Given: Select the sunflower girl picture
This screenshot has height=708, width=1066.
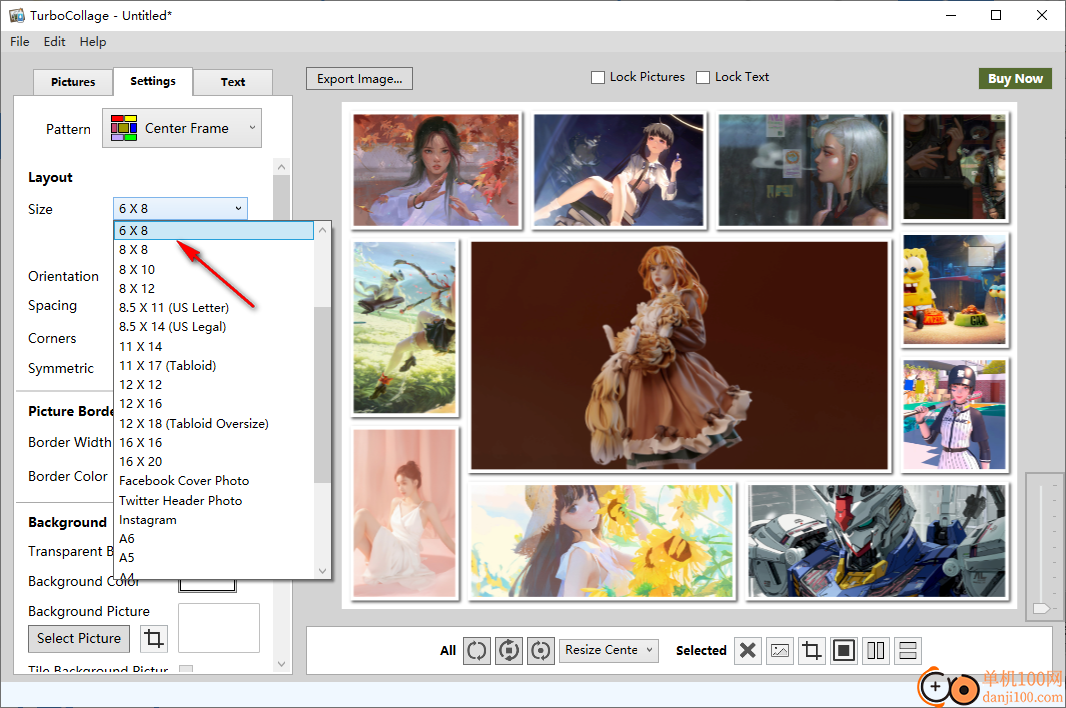Looking at the screenshot, I should click(602, 541).
